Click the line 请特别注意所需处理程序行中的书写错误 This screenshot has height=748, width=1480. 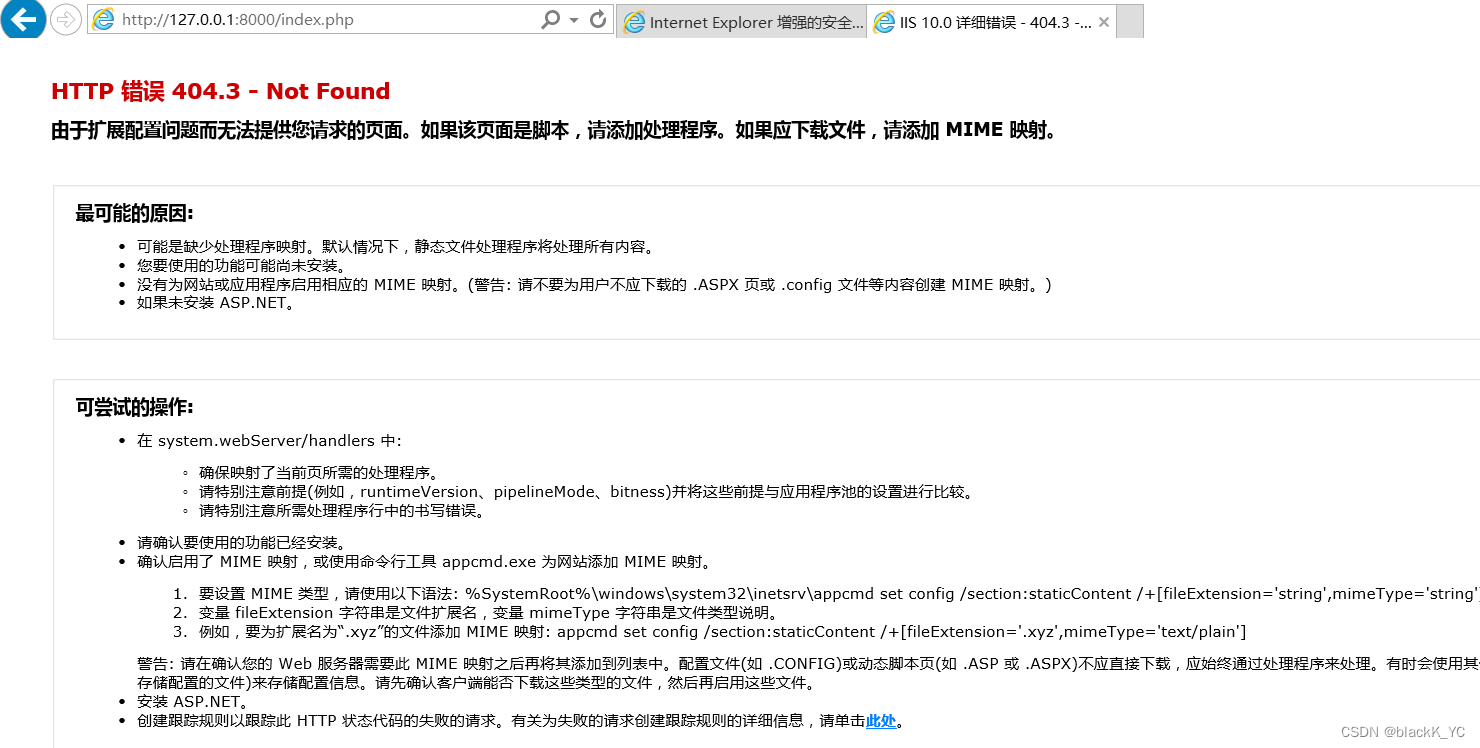click(342, 511)
